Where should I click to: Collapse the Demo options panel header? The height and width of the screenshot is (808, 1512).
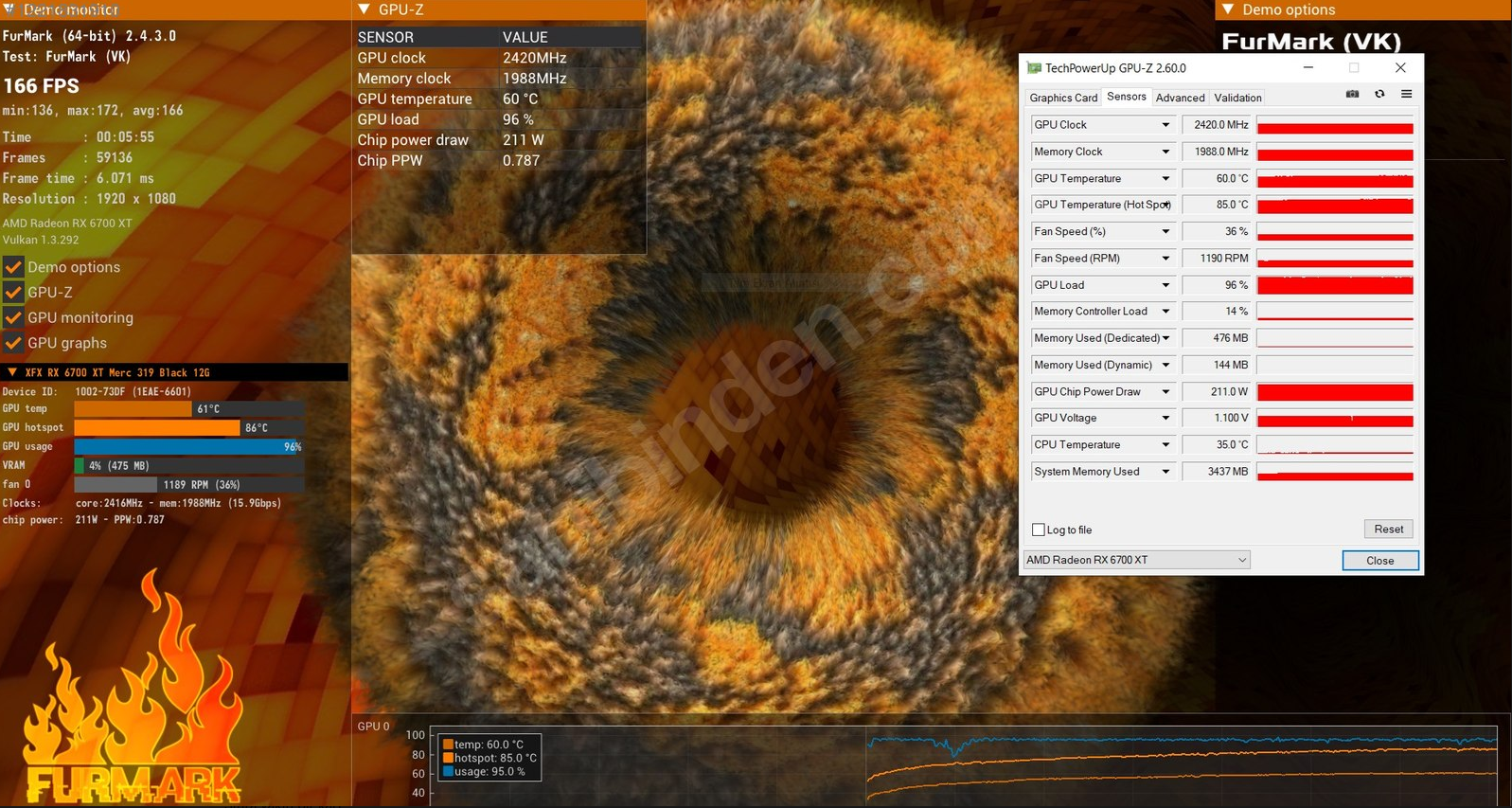click(x=1228, y=9)
